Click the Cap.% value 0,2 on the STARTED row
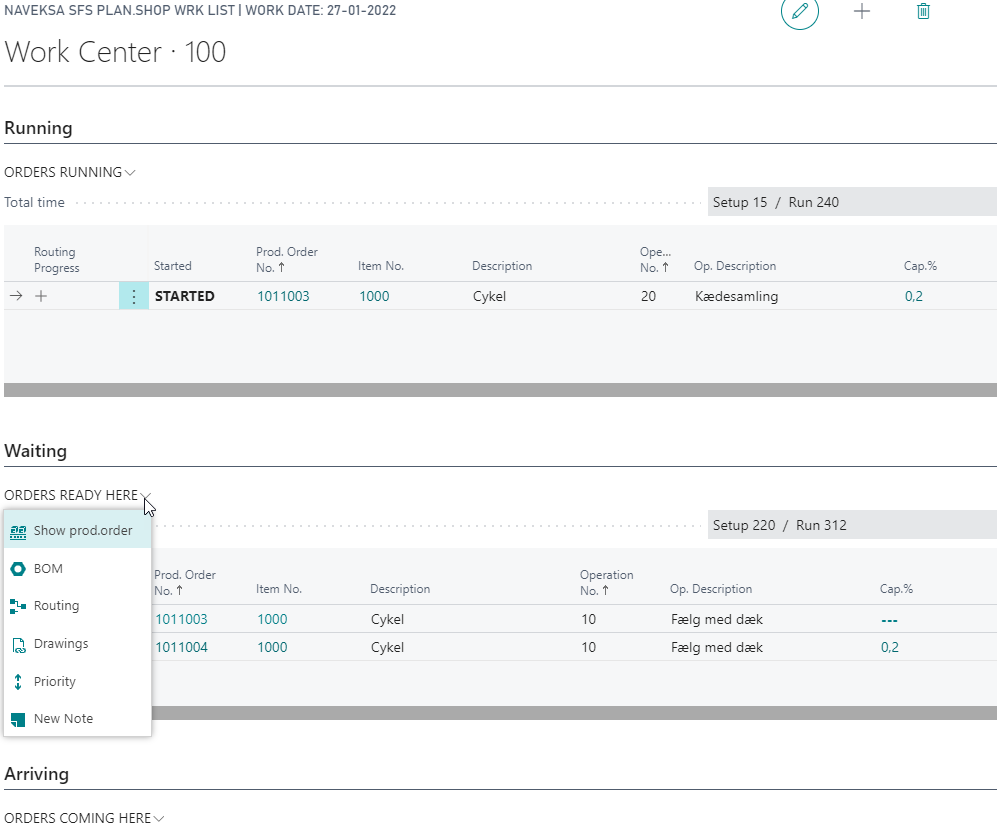This screenshot has width=997, height=829. (913, 295)
